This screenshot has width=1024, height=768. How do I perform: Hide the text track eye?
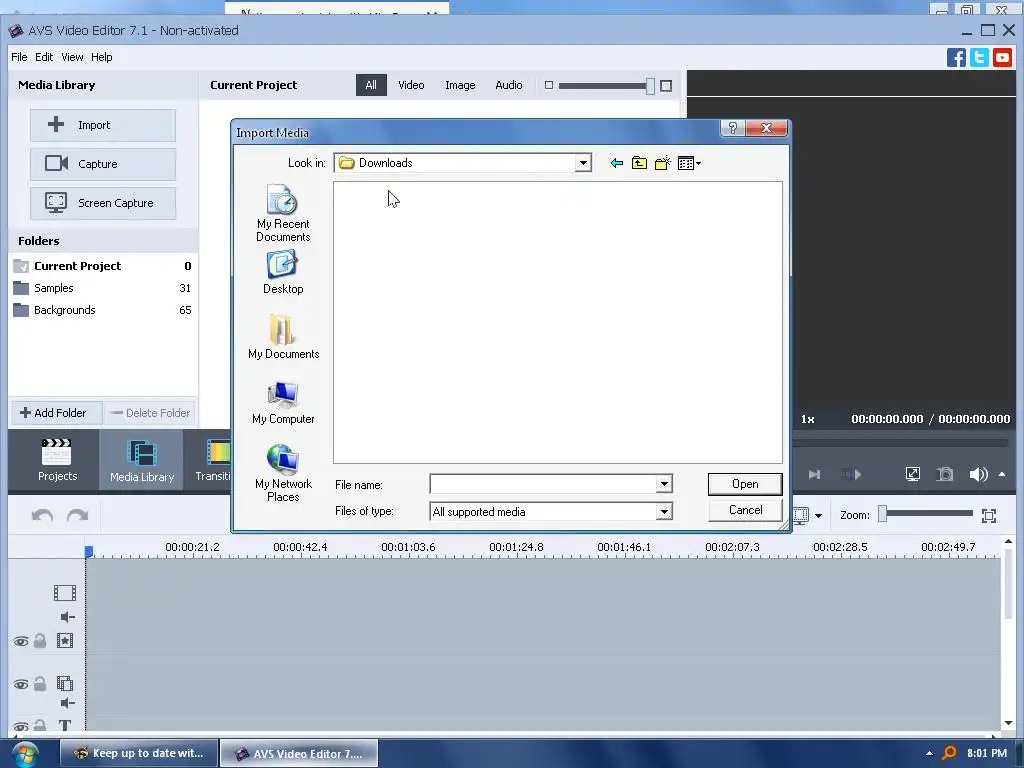pyautogui.click(x=20, y=726)
